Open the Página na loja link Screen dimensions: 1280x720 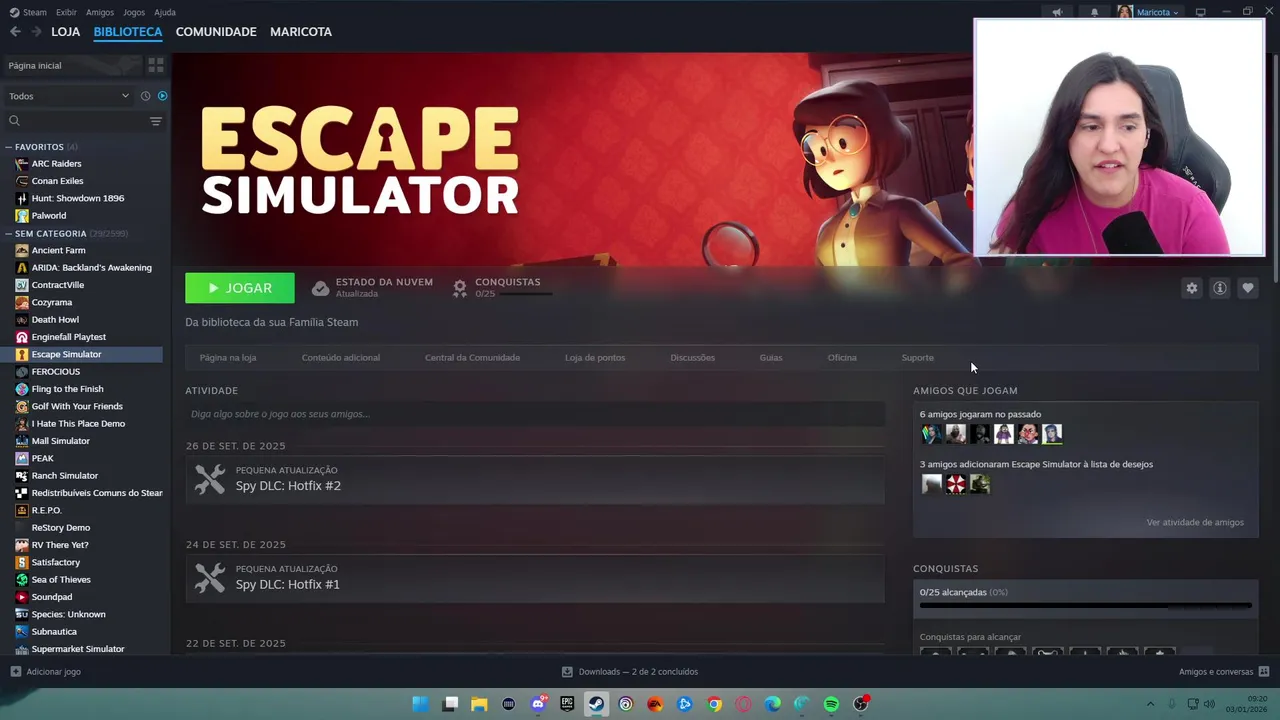228,357
